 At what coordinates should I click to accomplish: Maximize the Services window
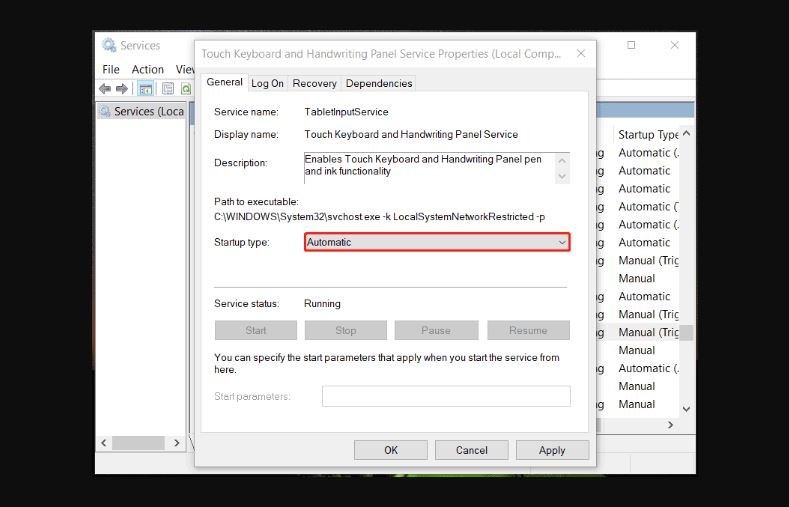pos(631,45)
